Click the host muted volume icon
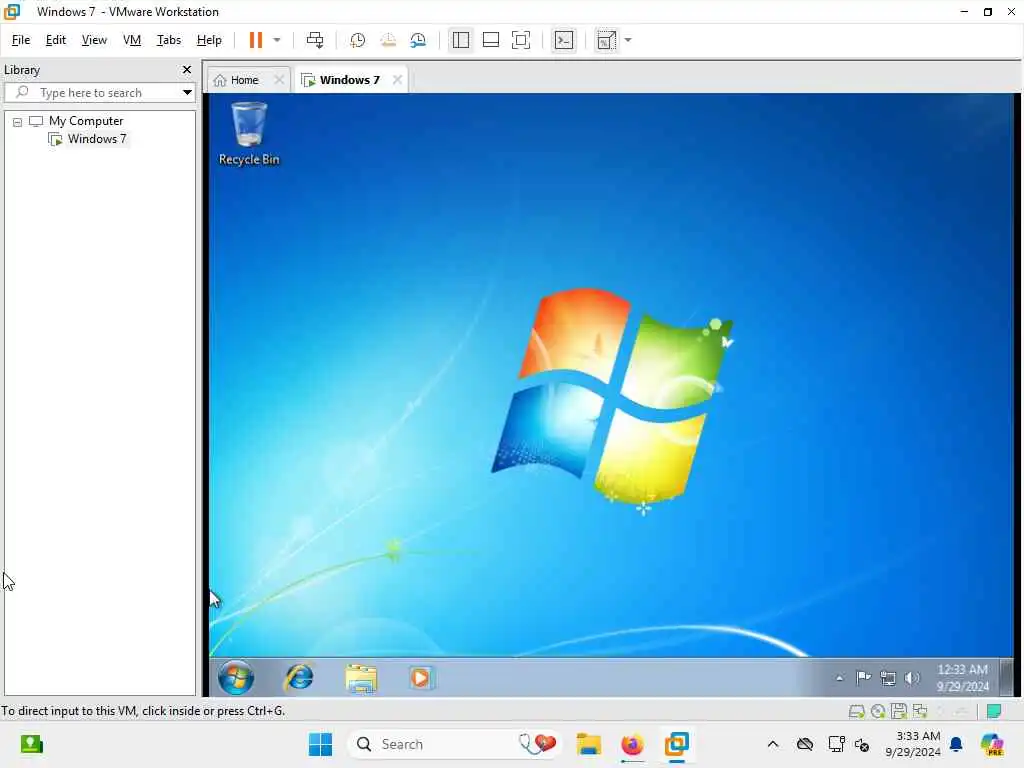The image size is (1024, 768). [x=862, y=744]
